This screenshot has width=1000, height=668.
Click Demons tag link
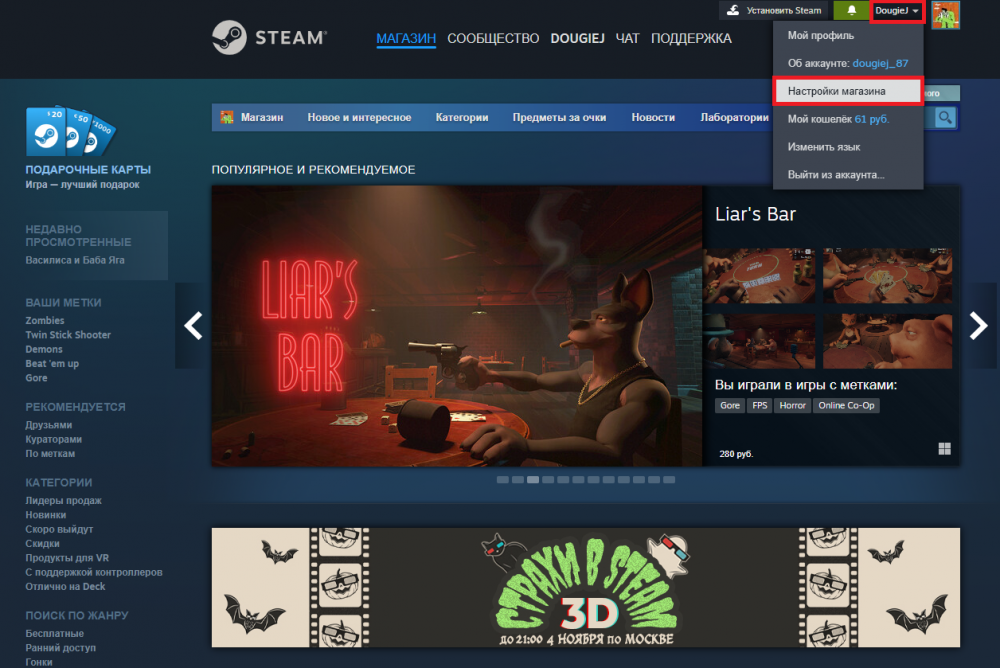pyautogui.click(x=44, y=349)
